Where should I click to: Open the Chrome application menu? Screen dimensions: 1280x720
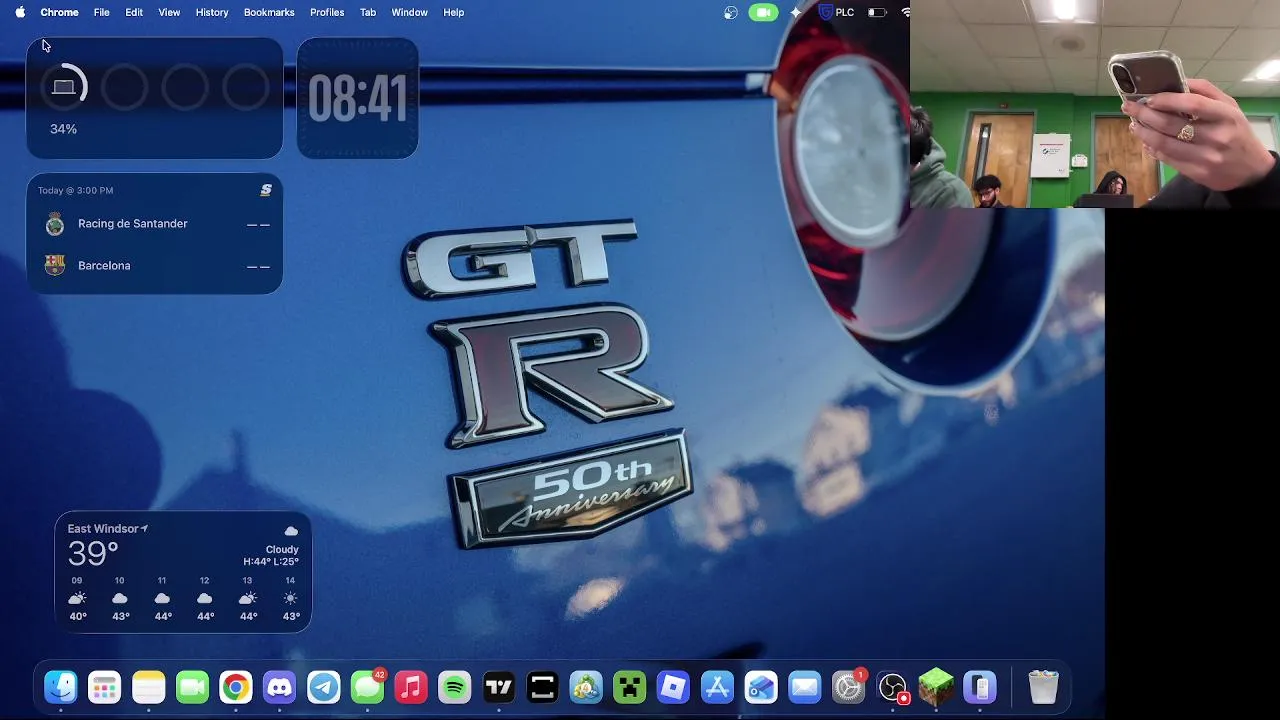click(x=59, y=12)
